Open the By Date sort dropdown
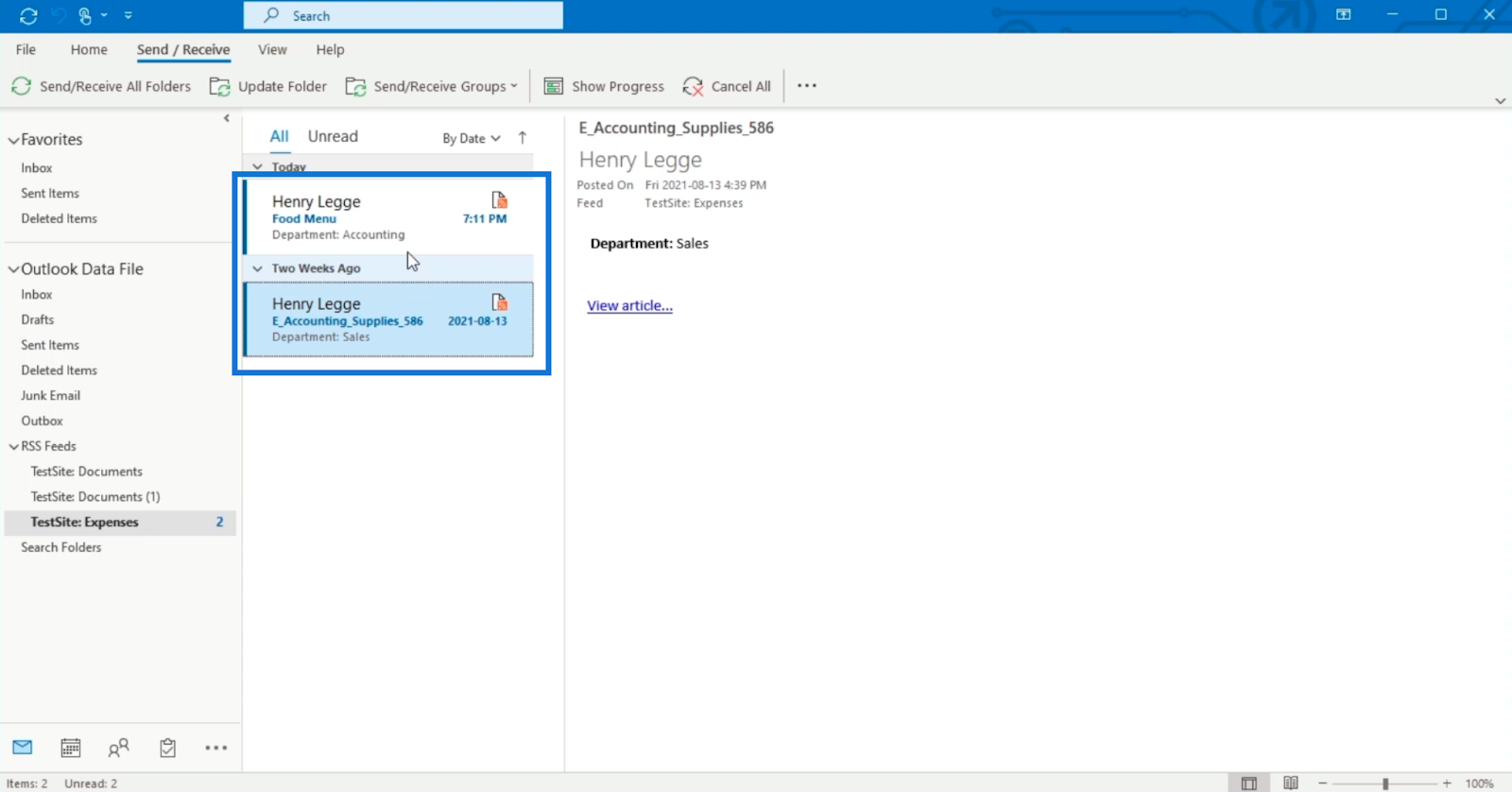 pos(471,138)
